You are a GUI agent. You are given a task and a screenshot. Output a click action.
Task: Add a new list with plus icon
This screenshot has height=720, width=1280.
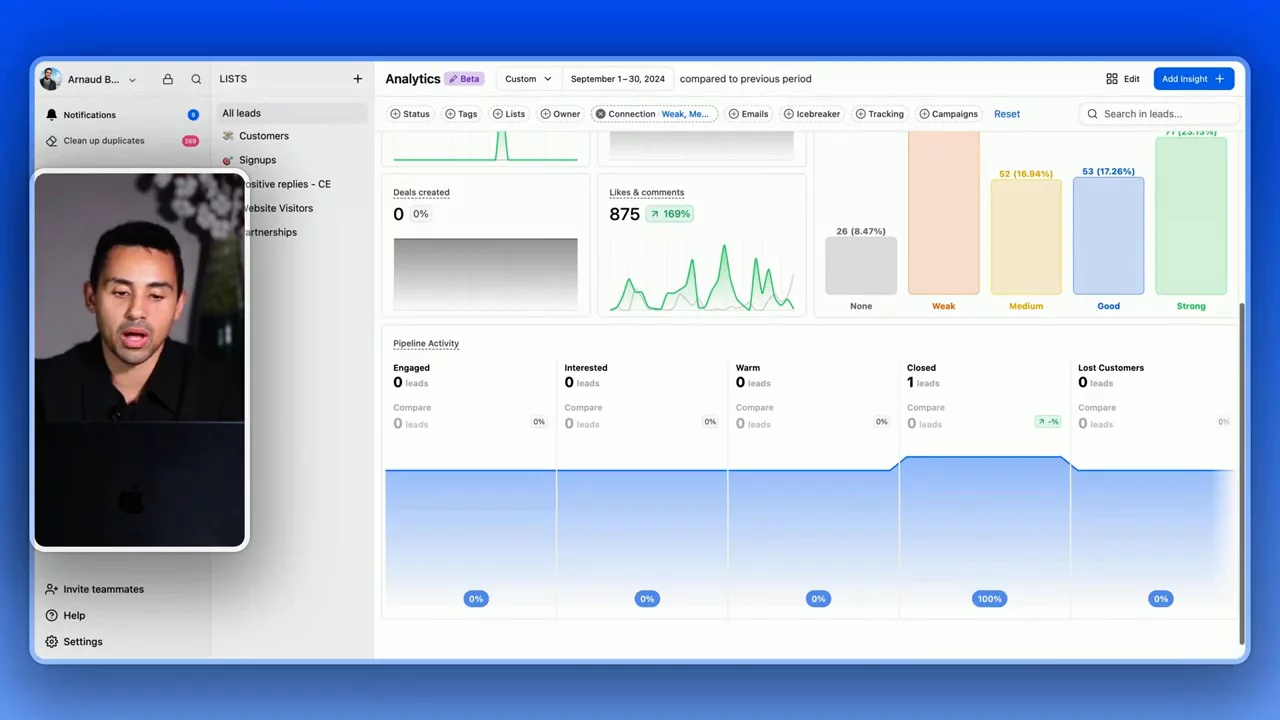coord(358,79)
